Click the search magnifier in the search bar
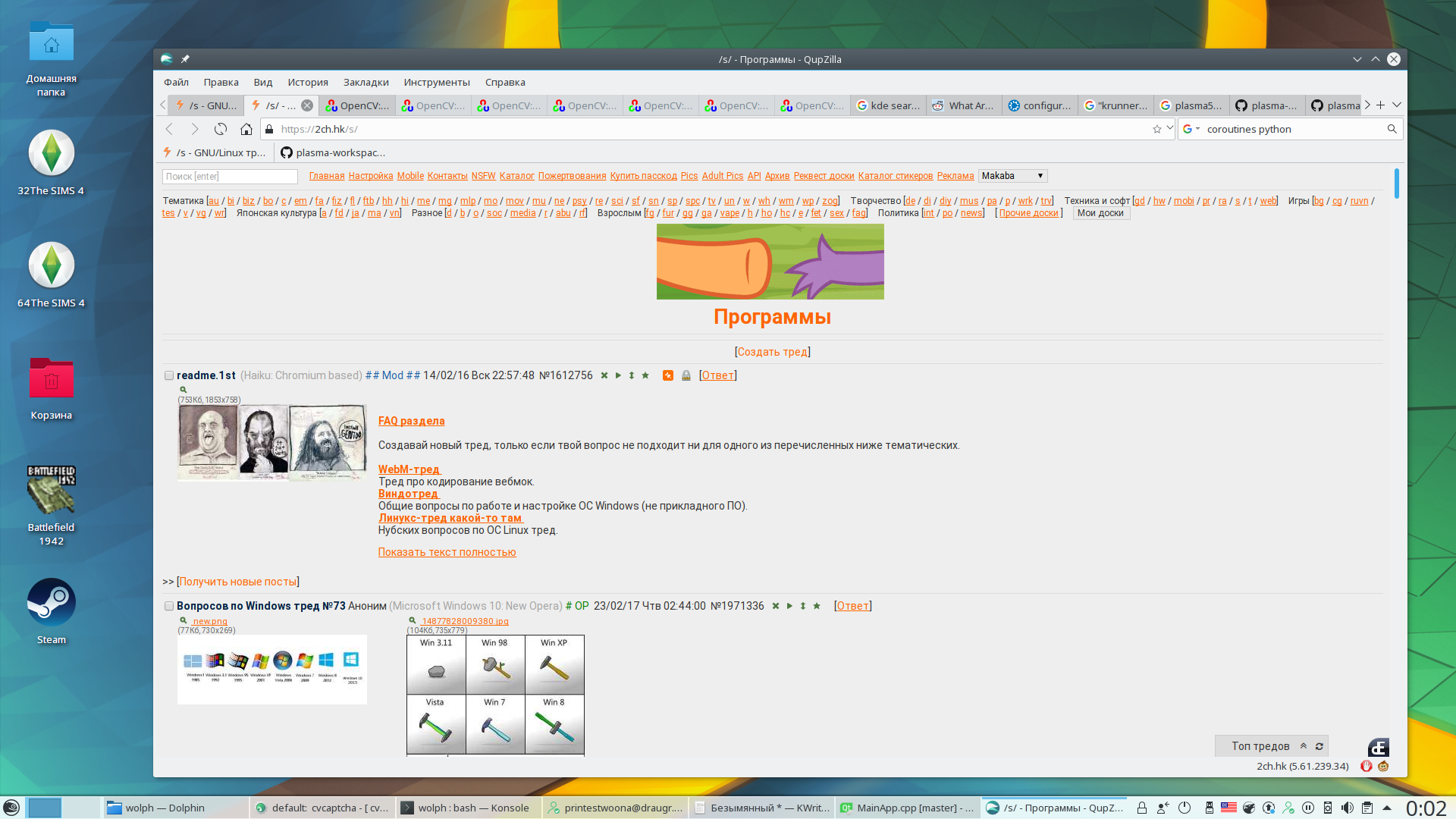Image resolution: width=1456 pixels, height=819 pixels. pyautogui.click(x=1392, y=129)
